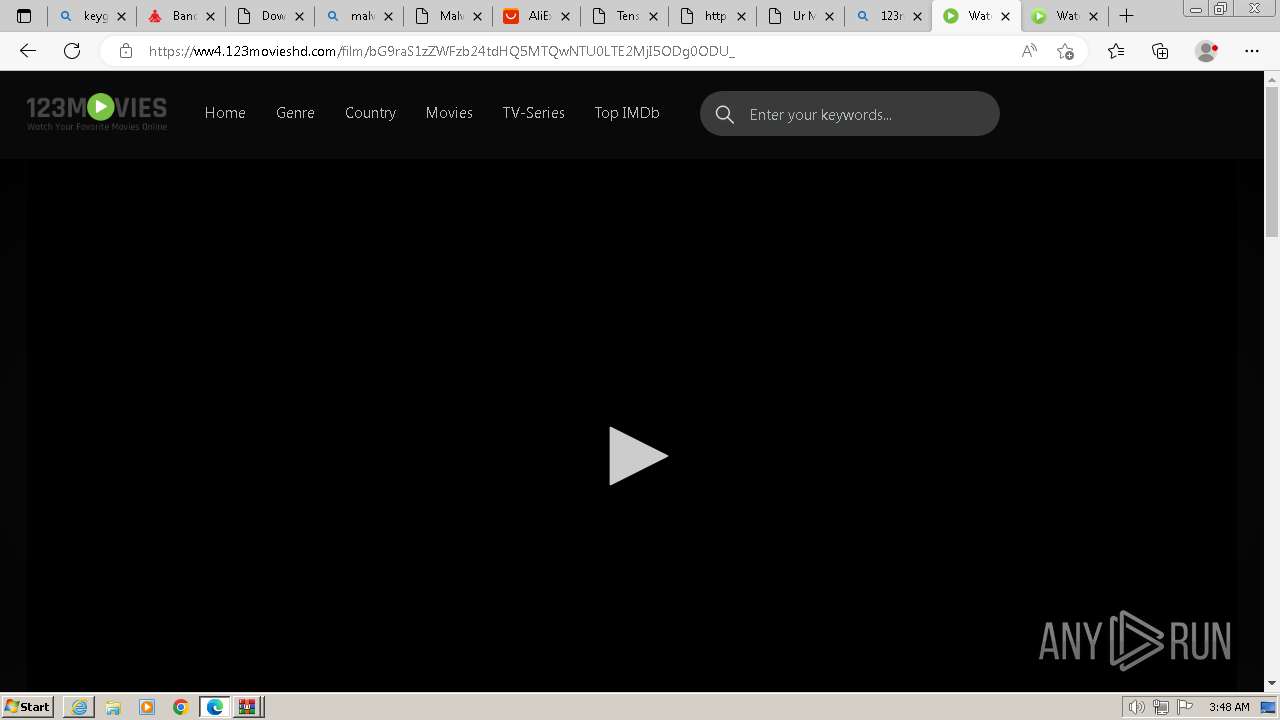
Task: Open the Settings and more menu
Action: point(1252,51)
